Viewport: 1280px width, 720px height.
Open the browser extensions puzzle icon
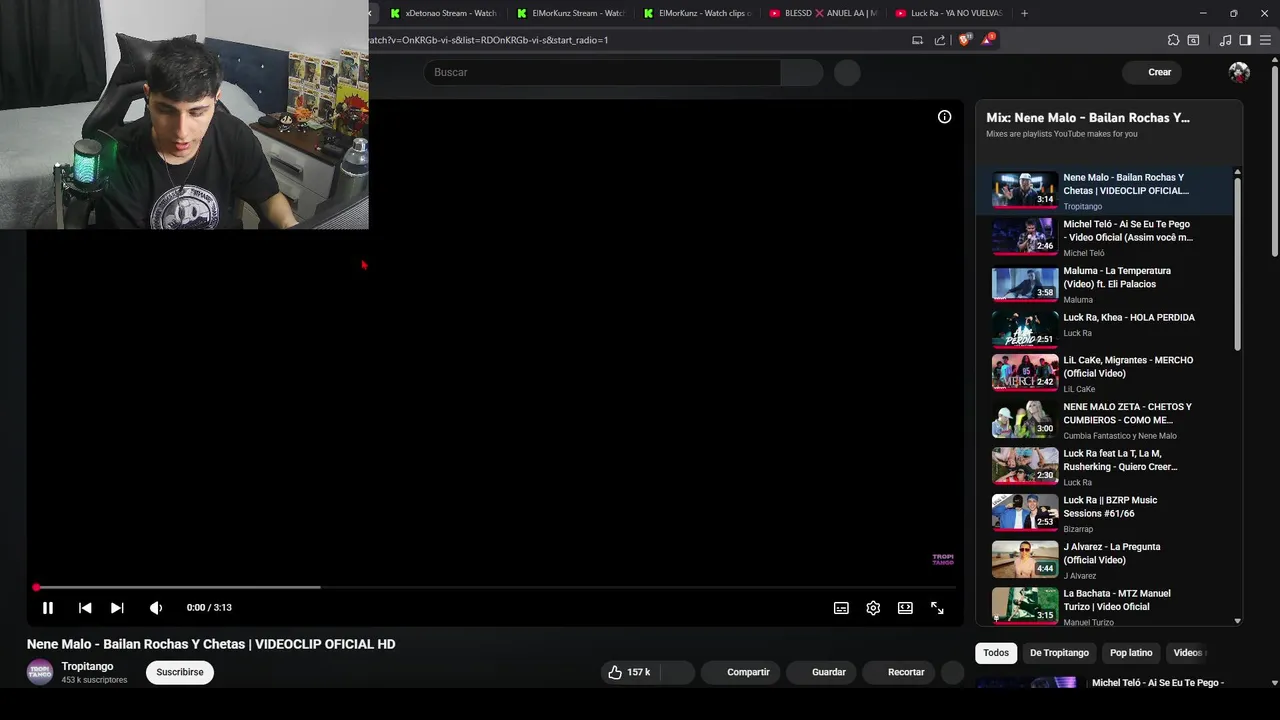[1173, 40]
